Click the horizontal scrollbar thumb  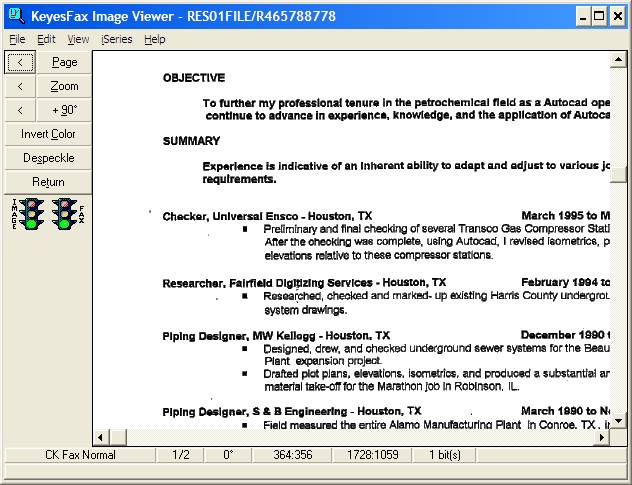pyautogui.click(x=118, y=437)
